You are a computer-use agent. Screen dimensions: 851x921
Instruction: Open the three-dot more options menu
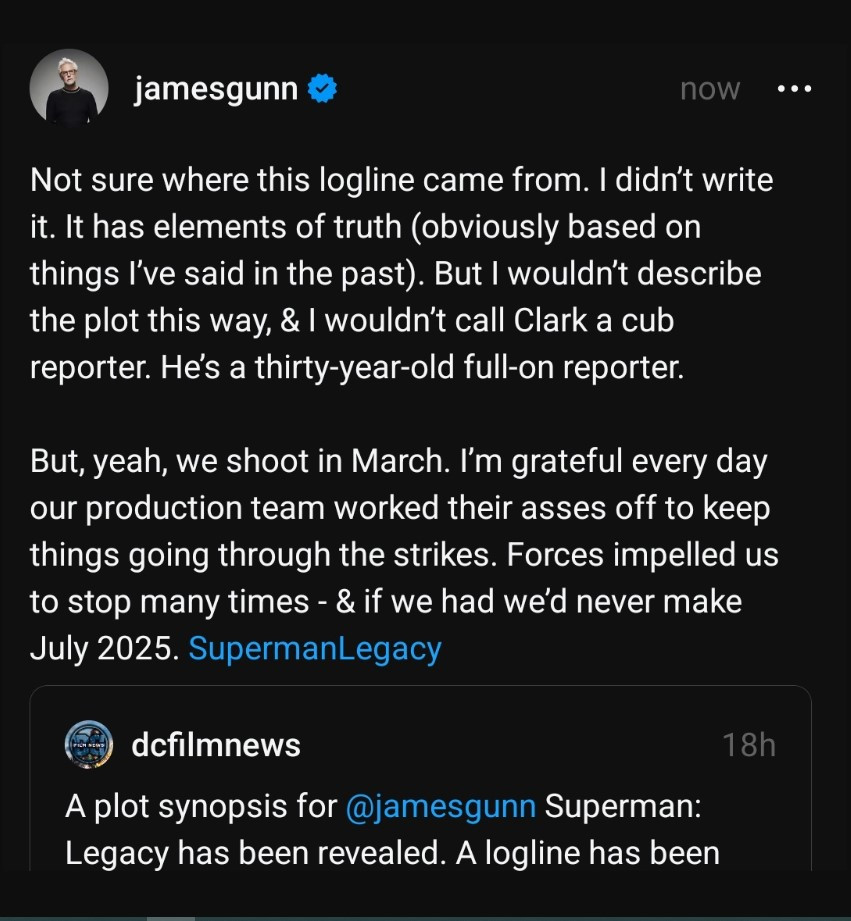(x=794, y=89)
